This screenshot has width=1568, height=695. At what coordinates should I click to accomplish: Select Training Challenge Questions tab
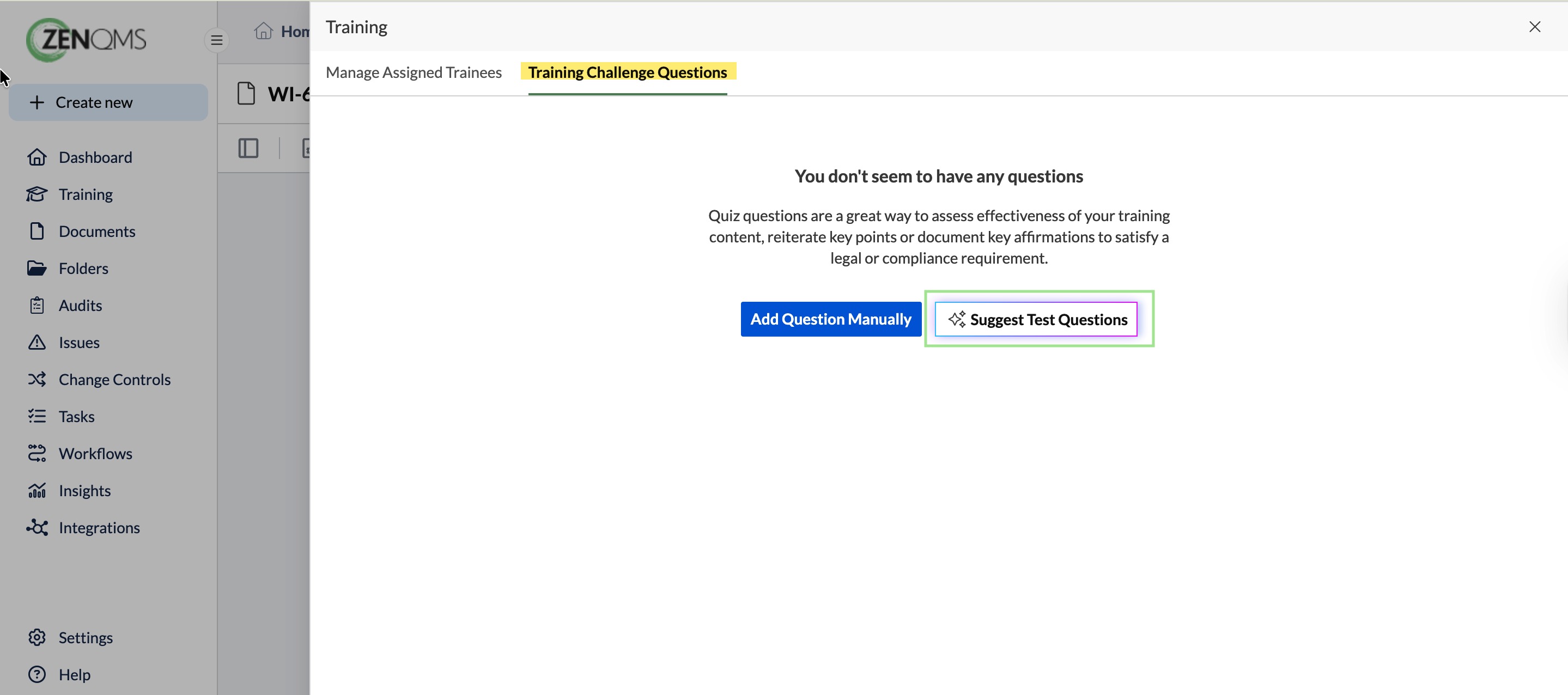tap(628, 72)
